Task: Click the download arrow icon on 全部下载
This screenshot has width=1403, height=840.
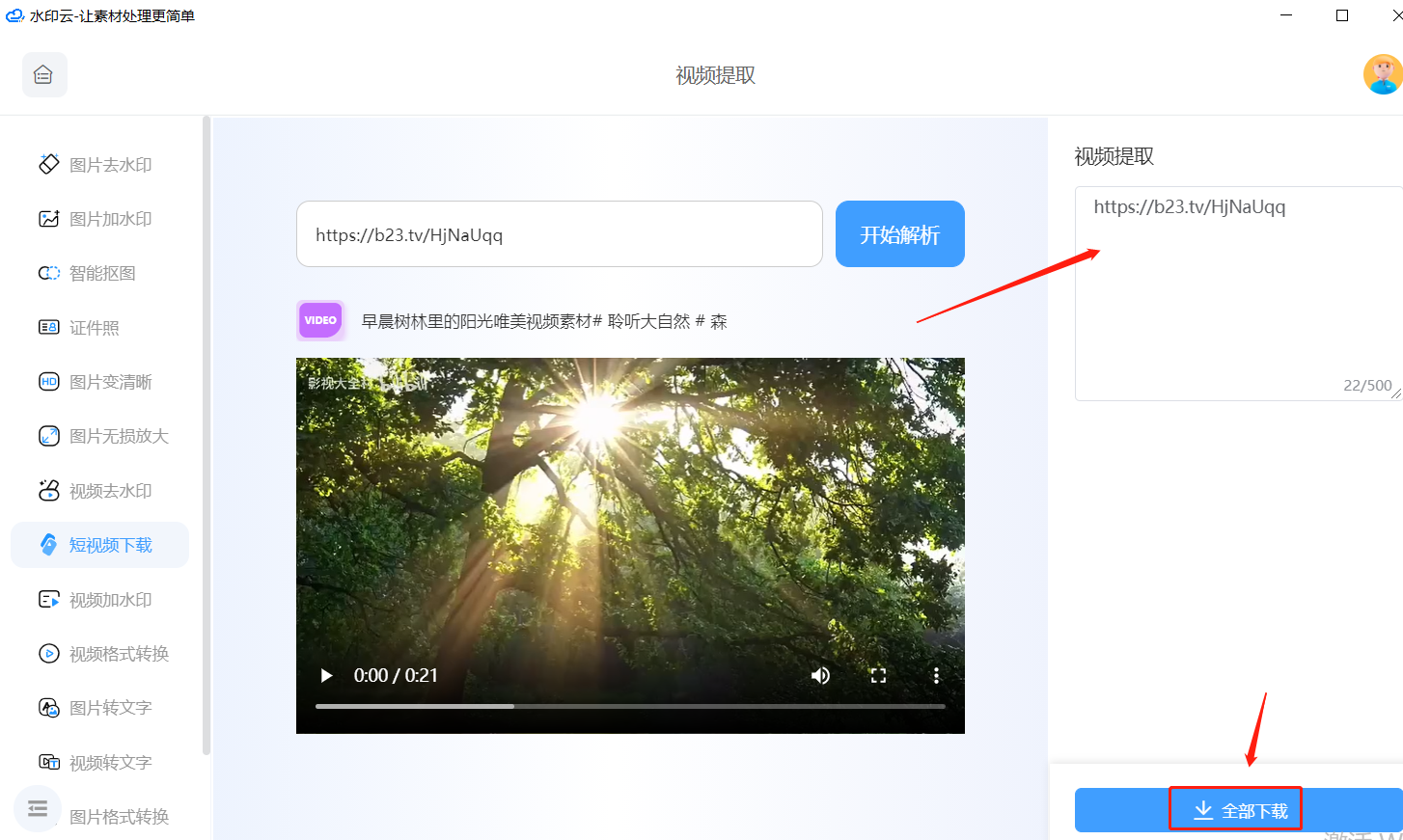Action: pos(1203,810)
